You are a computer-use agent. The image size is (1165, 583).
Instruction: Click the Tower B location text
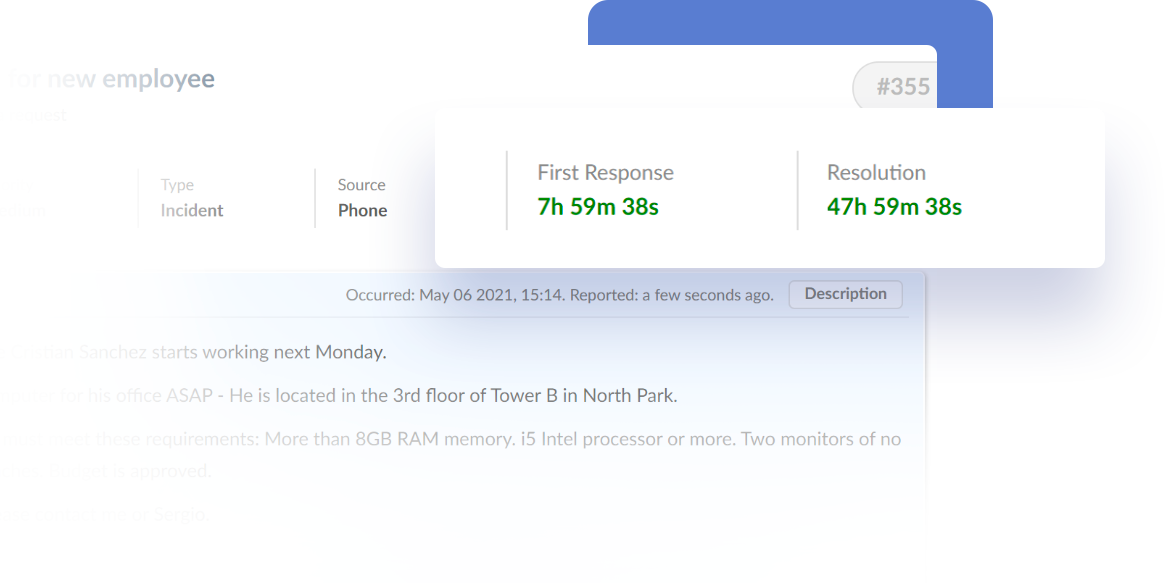coord(528,395)
